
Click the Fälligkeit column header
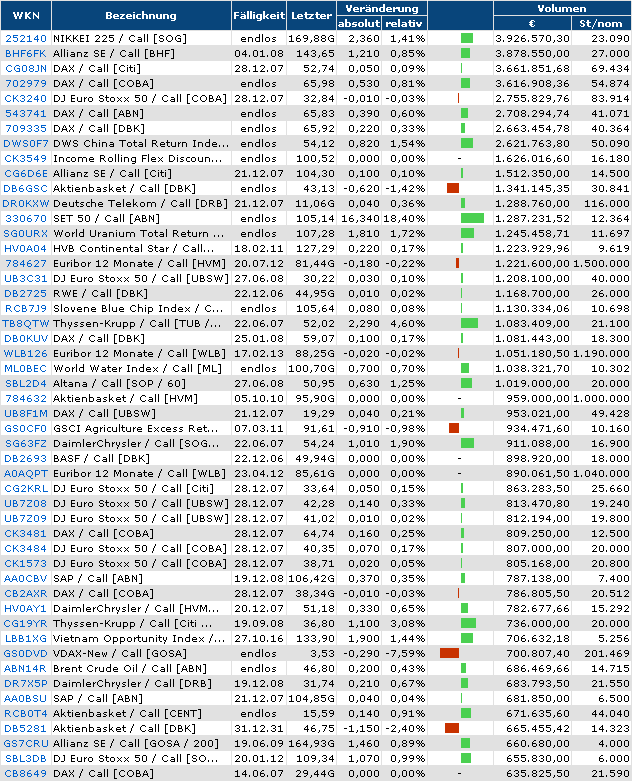pos(258,15)
